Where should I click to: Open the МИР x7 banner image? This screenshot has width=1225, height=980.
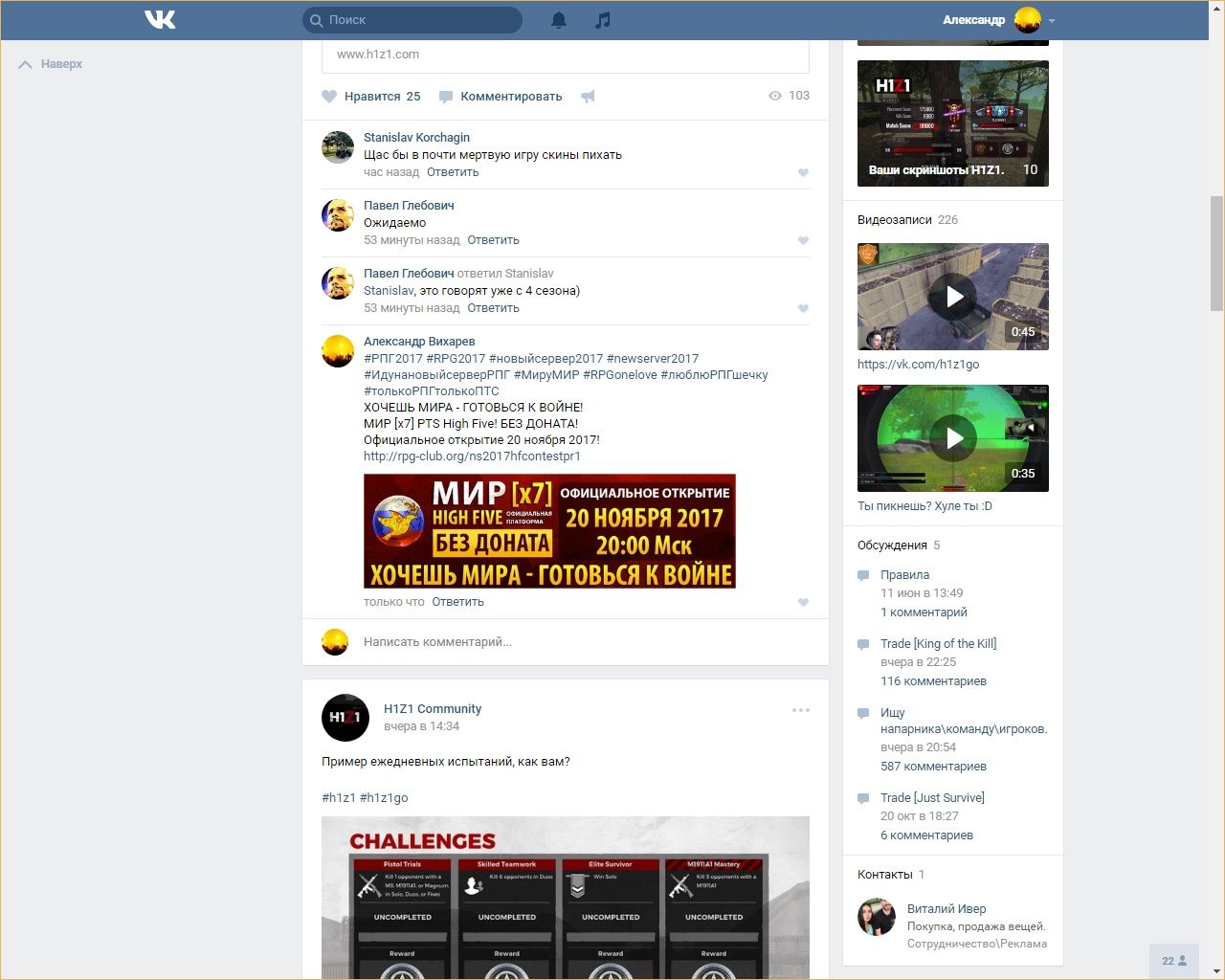point(549,531)
